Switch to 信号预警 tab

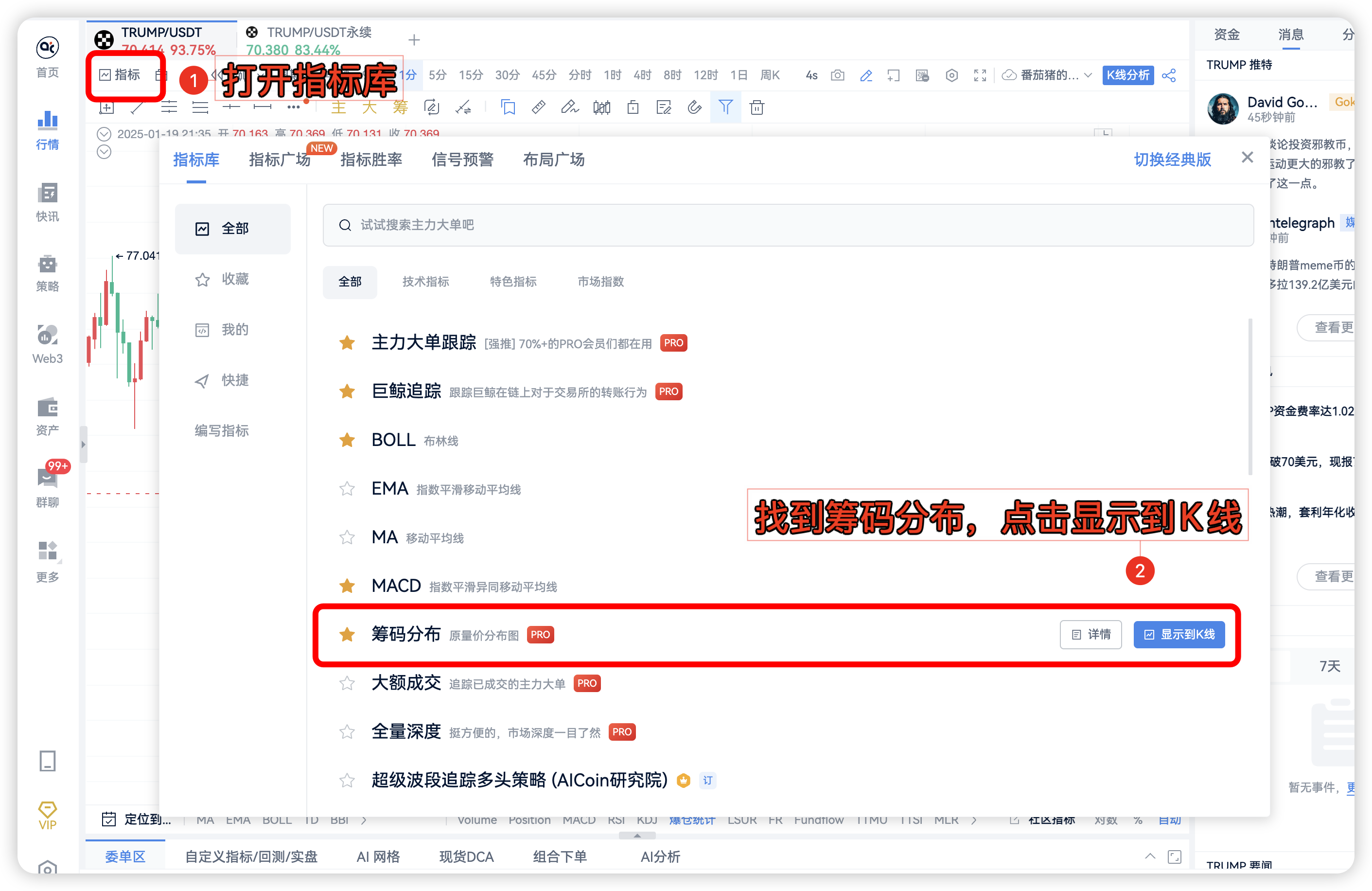pyautogui.click(x=462, y=159)
